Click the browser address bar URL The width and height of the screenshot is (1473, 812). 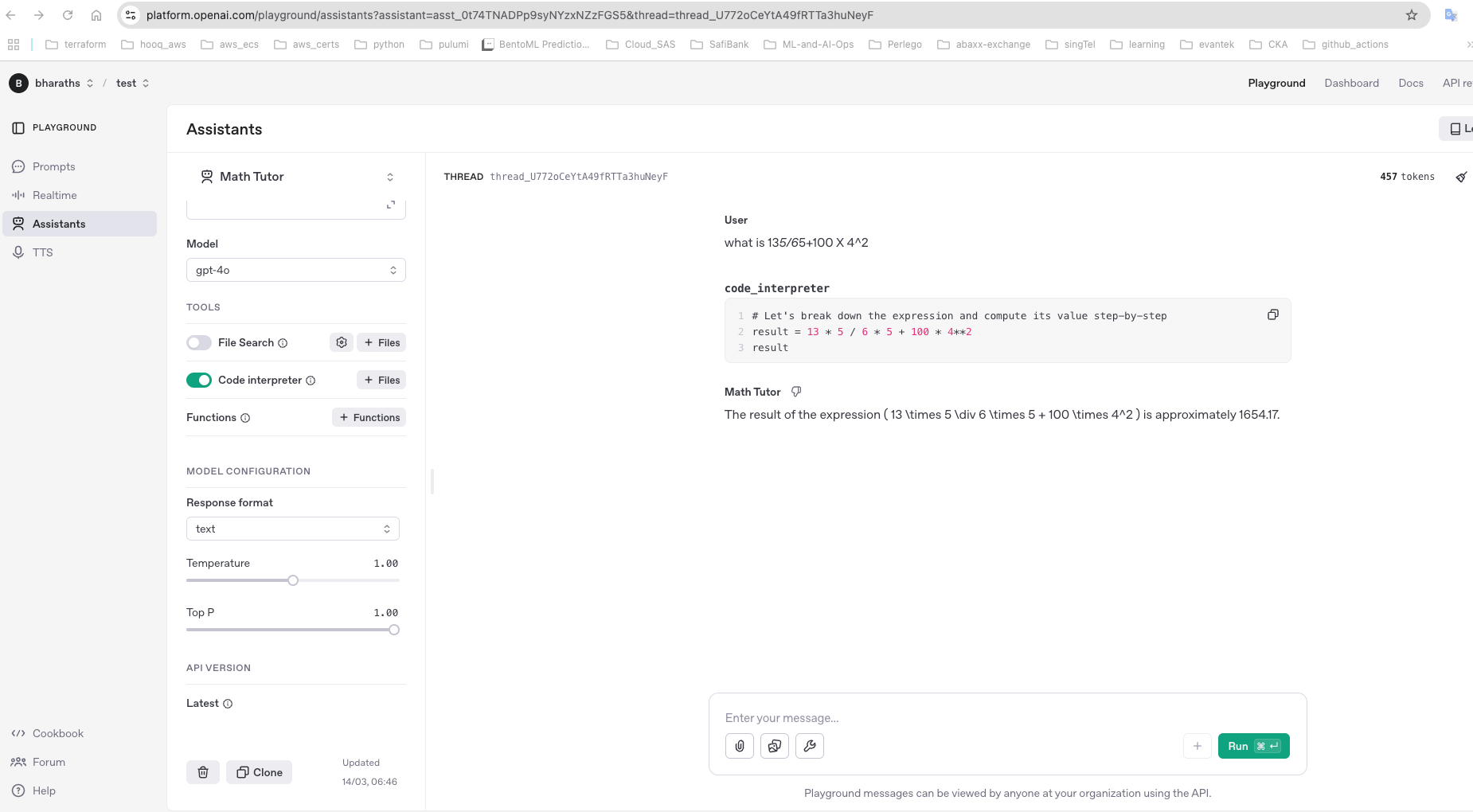point(510,15)
